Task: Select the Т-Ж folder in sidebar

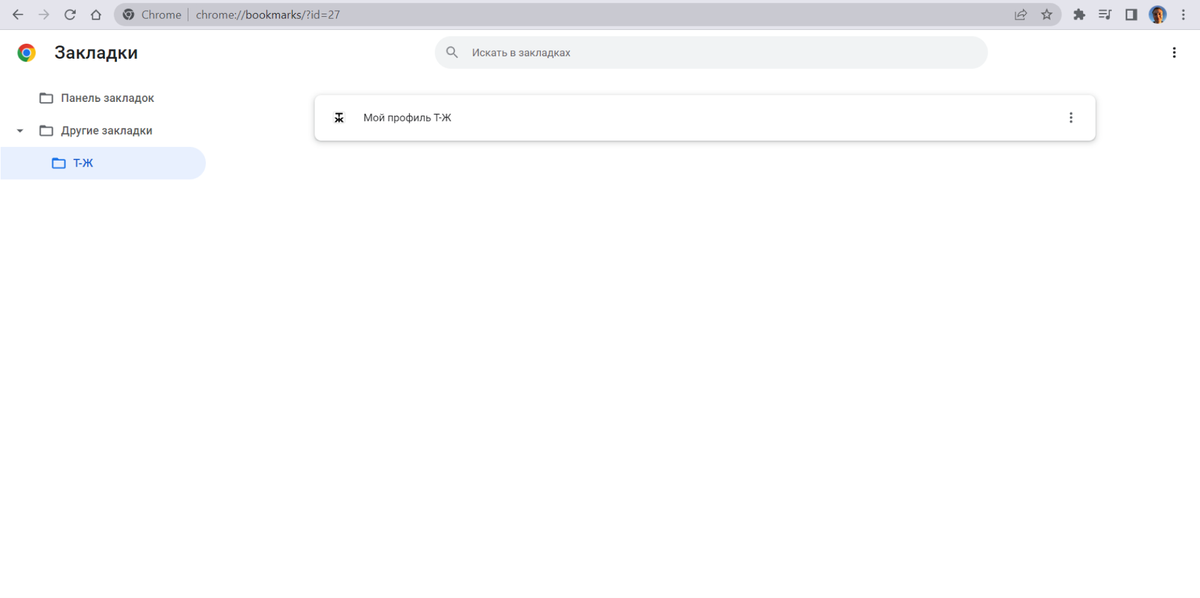Action: click(x=103, y=163)
